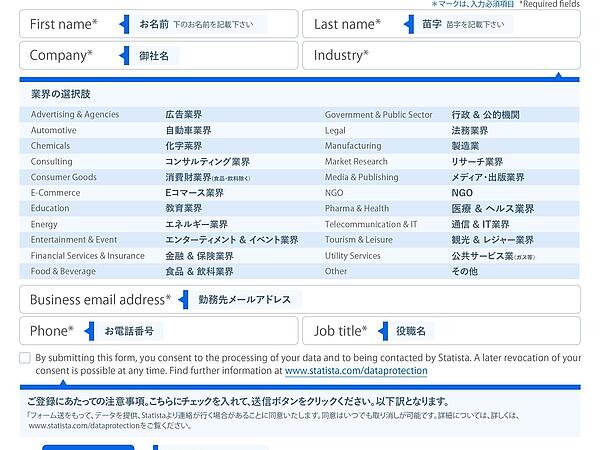Viewport: 600px width, 450px height.
Task: Click the First name input field
Action: [x=200, y=24]
